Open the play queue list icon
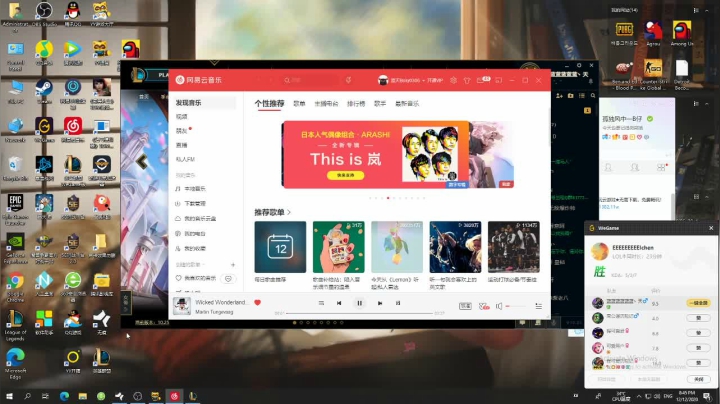720x404 pixels. 538,306
